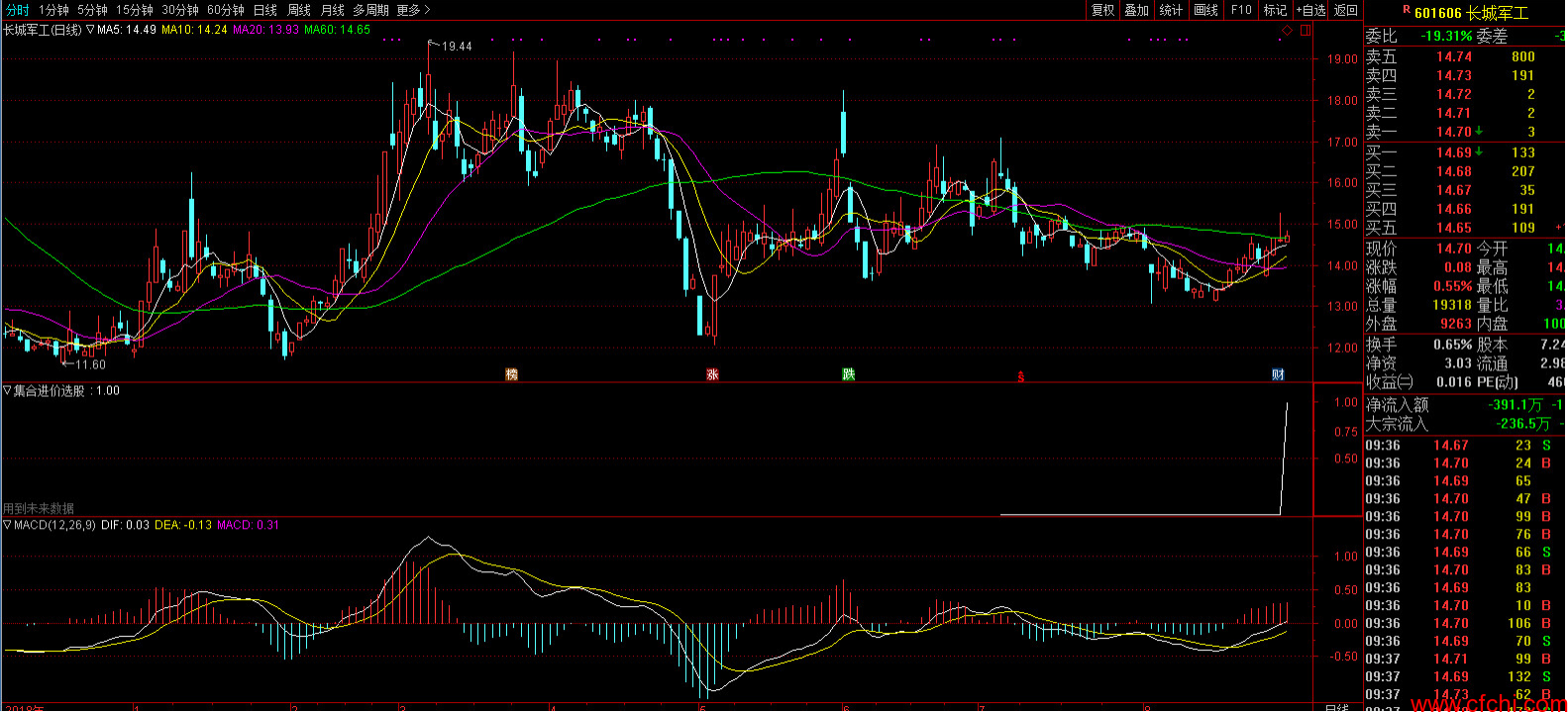This screenshot has height=712, width=1568.
Task: Open the F10 company information page
Action: (1241, 10)
